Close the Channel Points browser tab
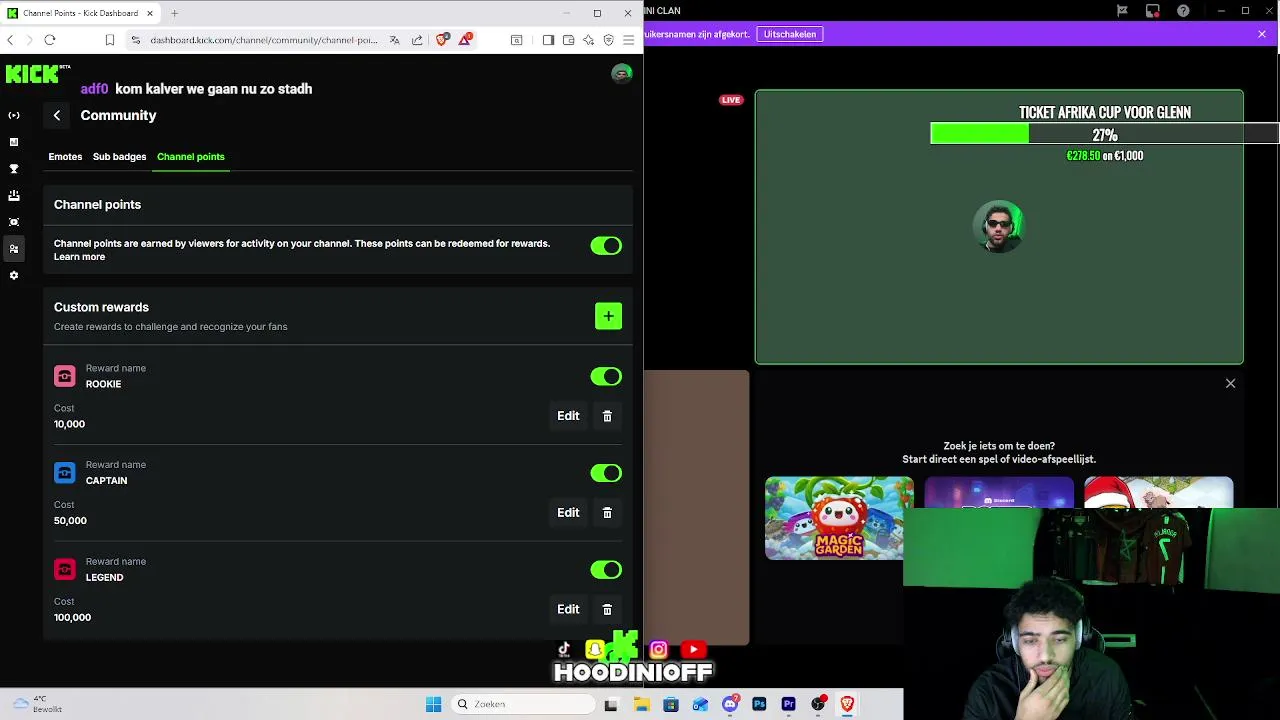The image size is (1280, 720). tap(150, 13)
